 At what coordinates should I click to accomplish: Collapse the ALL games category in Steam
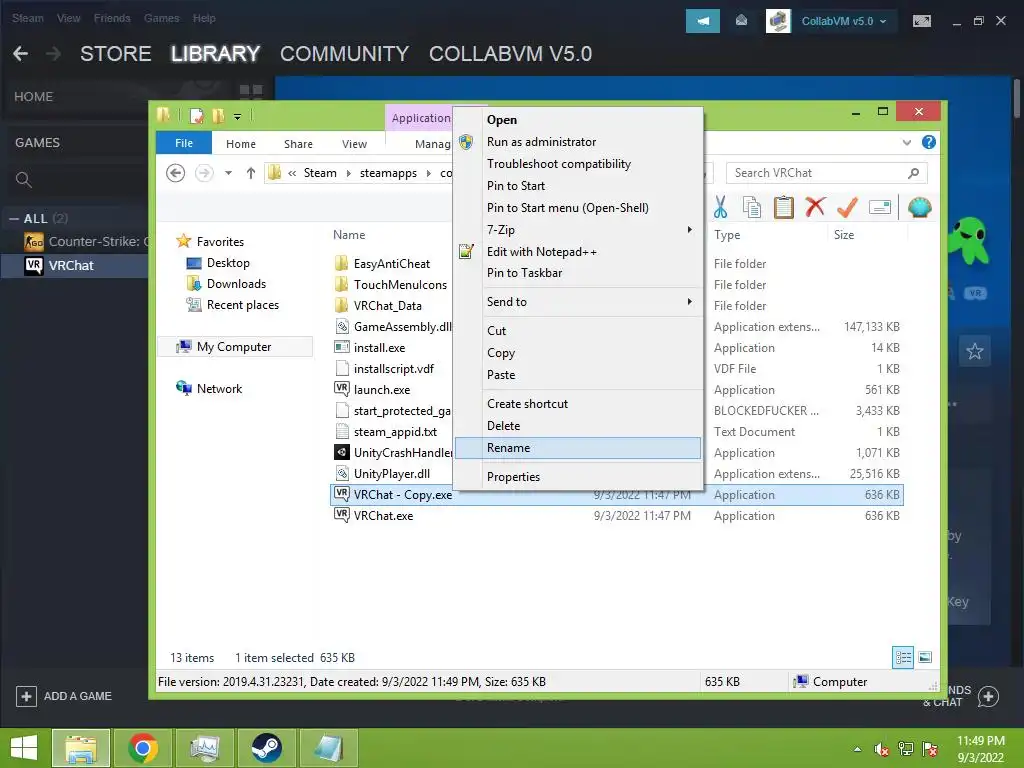tap(14, 219)
